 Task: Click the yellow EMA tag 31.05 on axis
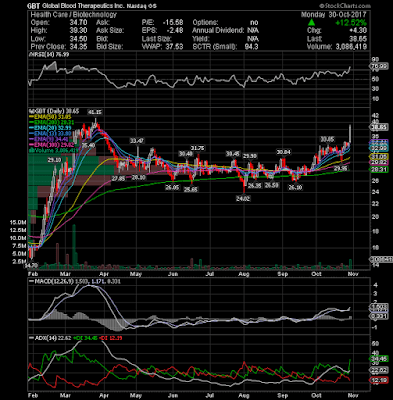coord(379,157)
